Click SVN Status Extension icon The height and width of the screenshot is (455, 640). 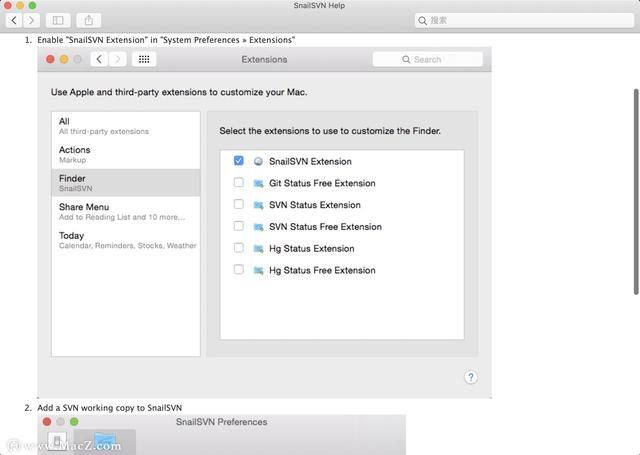click(x=258, y=205)
